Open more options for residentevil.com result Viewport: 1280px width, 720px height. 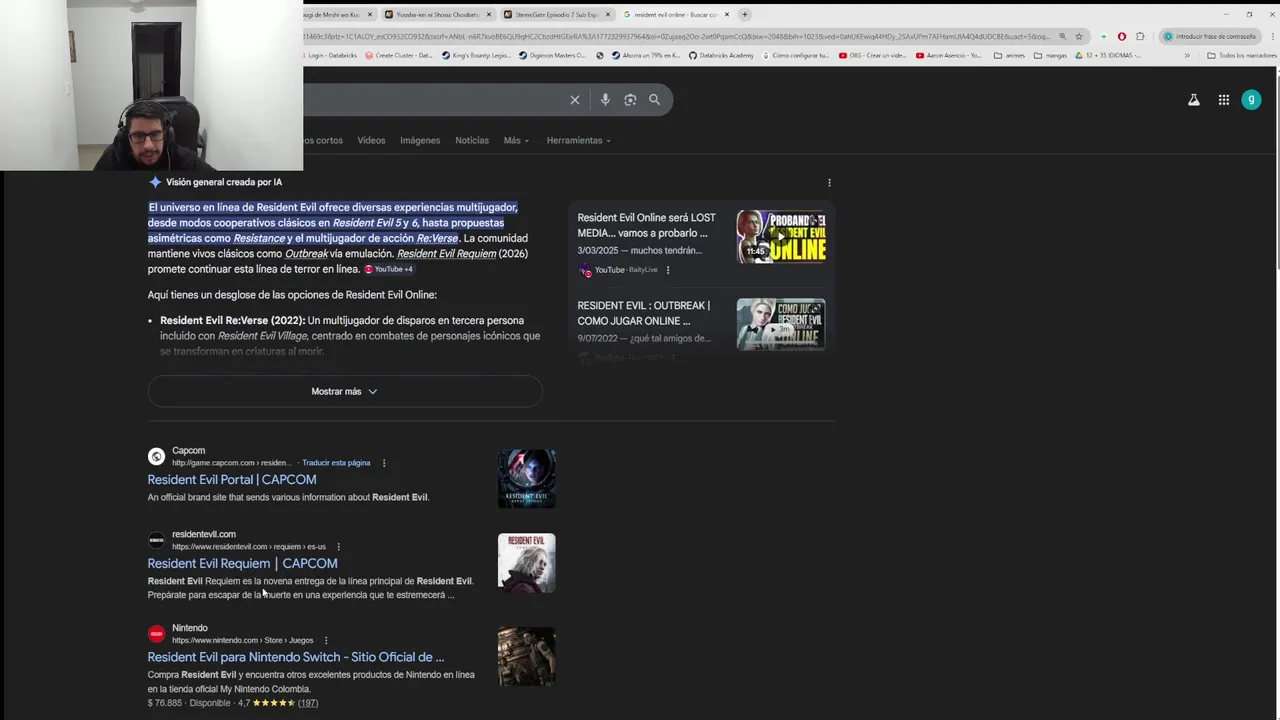coord(338,547)
